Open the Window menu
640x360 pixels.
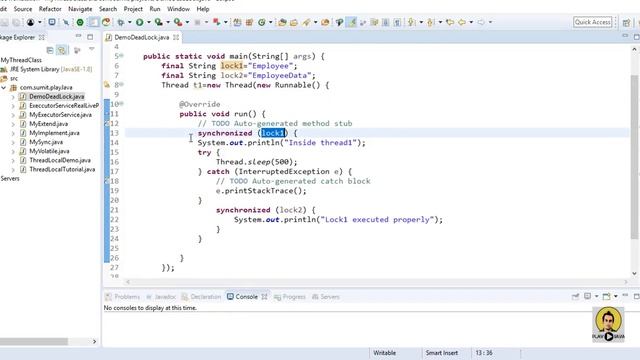(x=178, y=9)
